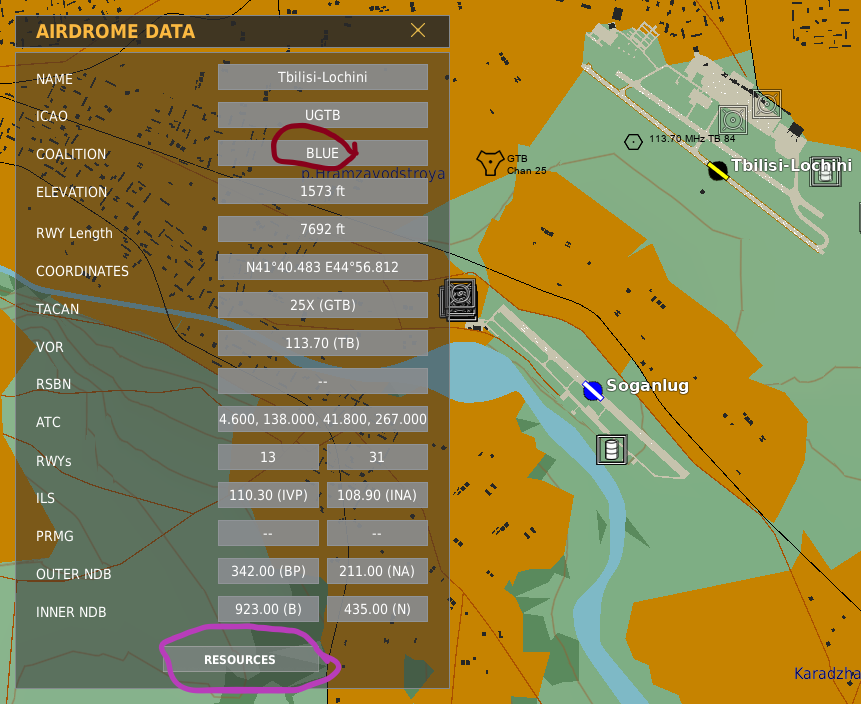Viewport: 861px width, 704px height.
Task: Select the blue Soganlug airfield marker
Action: point(592,391)
